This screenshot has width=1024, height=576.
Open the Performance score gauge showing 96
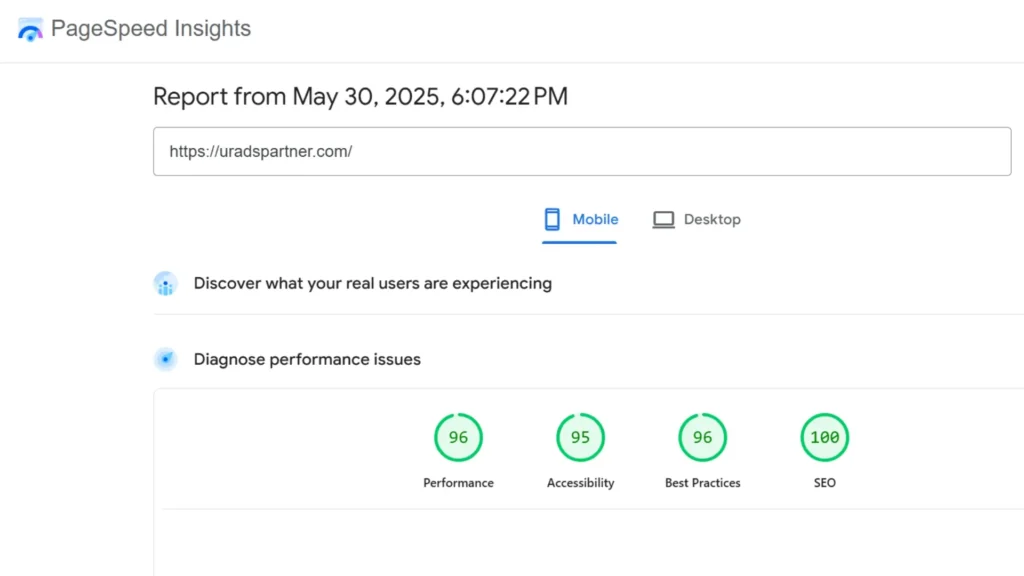pos(458,437)
